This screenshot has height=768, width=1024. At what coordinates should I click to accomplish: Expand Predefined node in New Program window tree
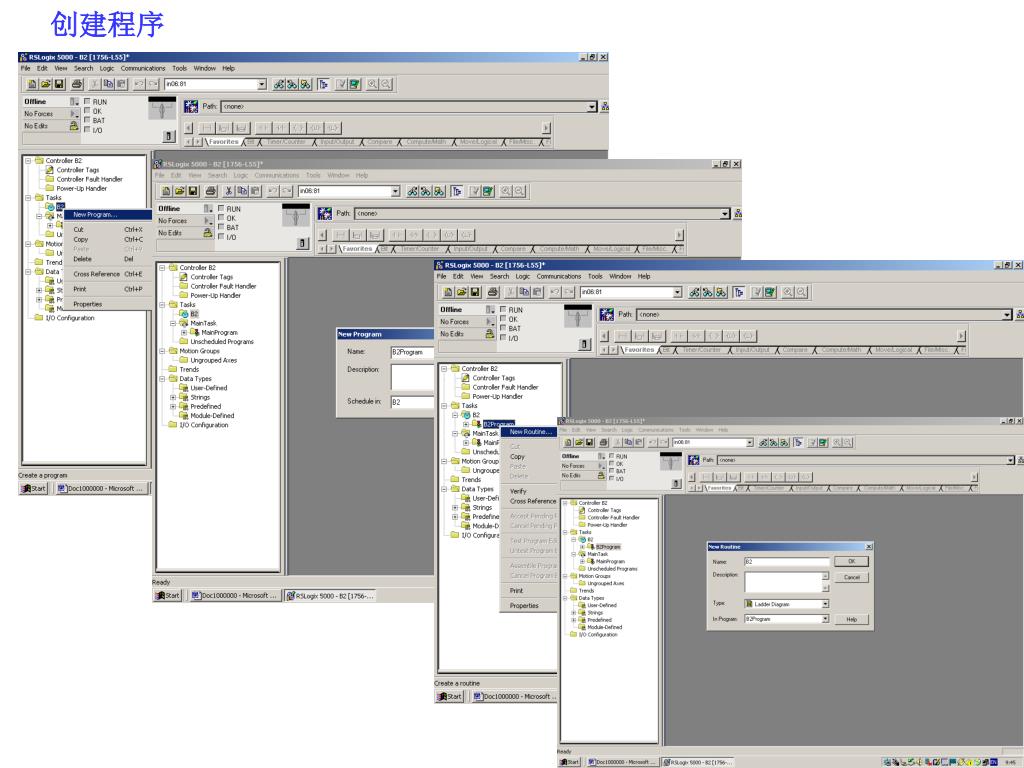(x=173, y=406)
